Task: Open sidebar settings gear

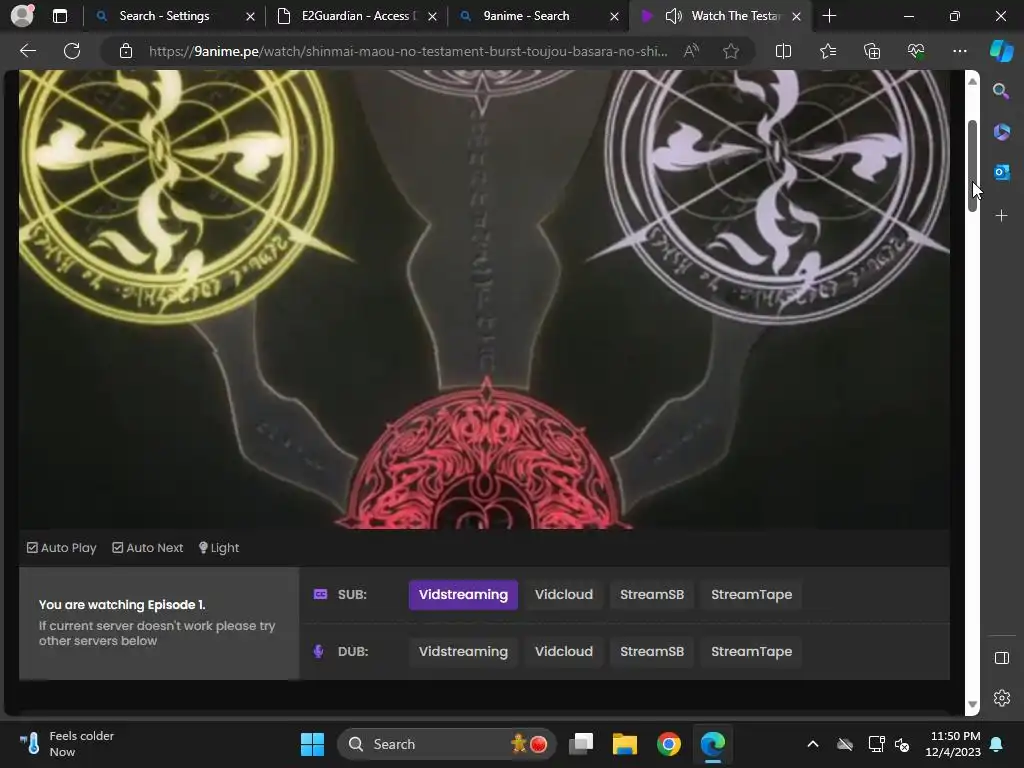Action: (x=1002, y=698)
